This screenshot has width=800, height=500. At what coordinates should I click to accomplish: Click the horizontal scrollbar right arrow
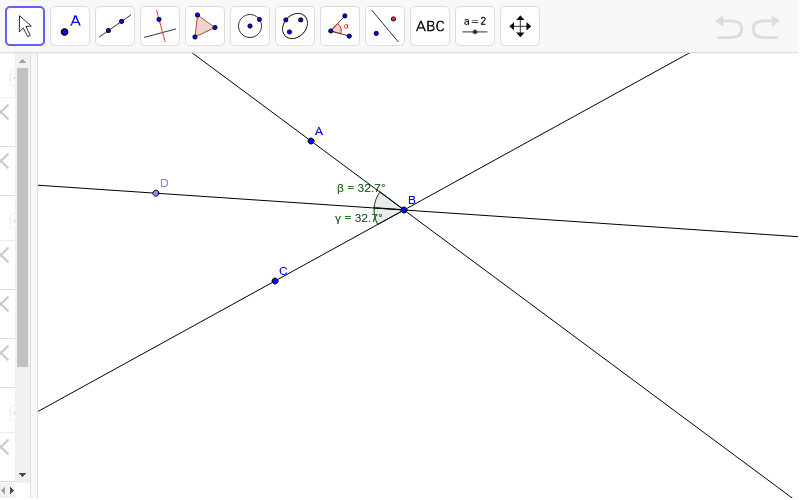pyautogui.click(x=12, y=491)
